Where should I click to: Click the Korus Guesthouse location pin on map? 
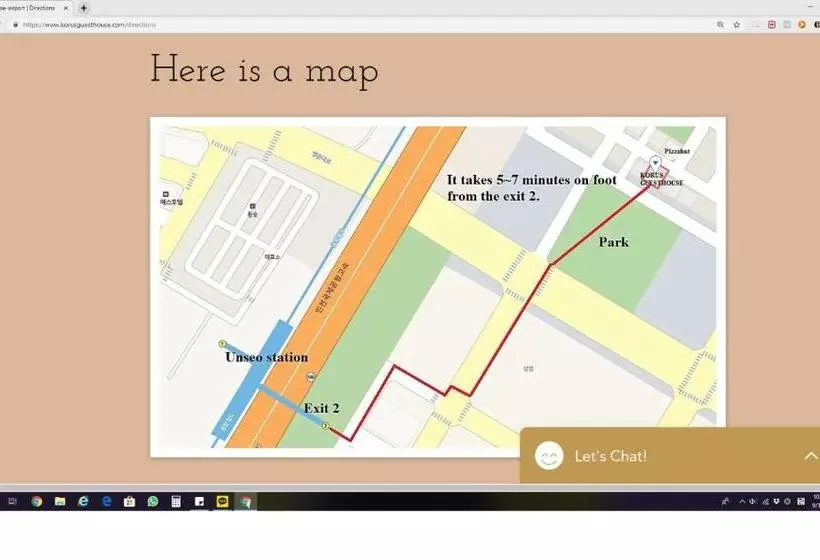click(x=654, y=162)
